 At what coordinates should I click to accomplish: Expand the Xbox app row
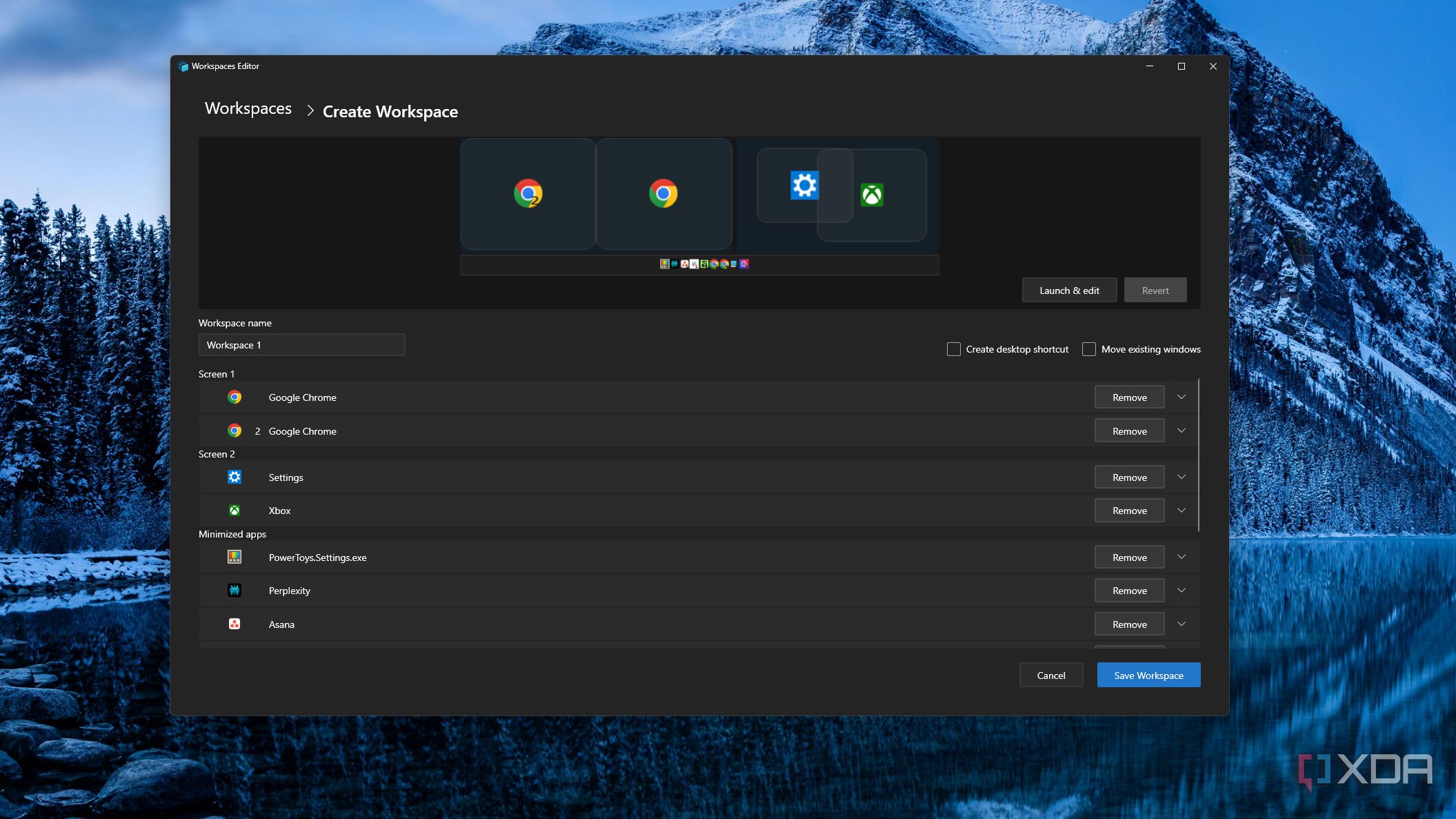[1181, 511]
